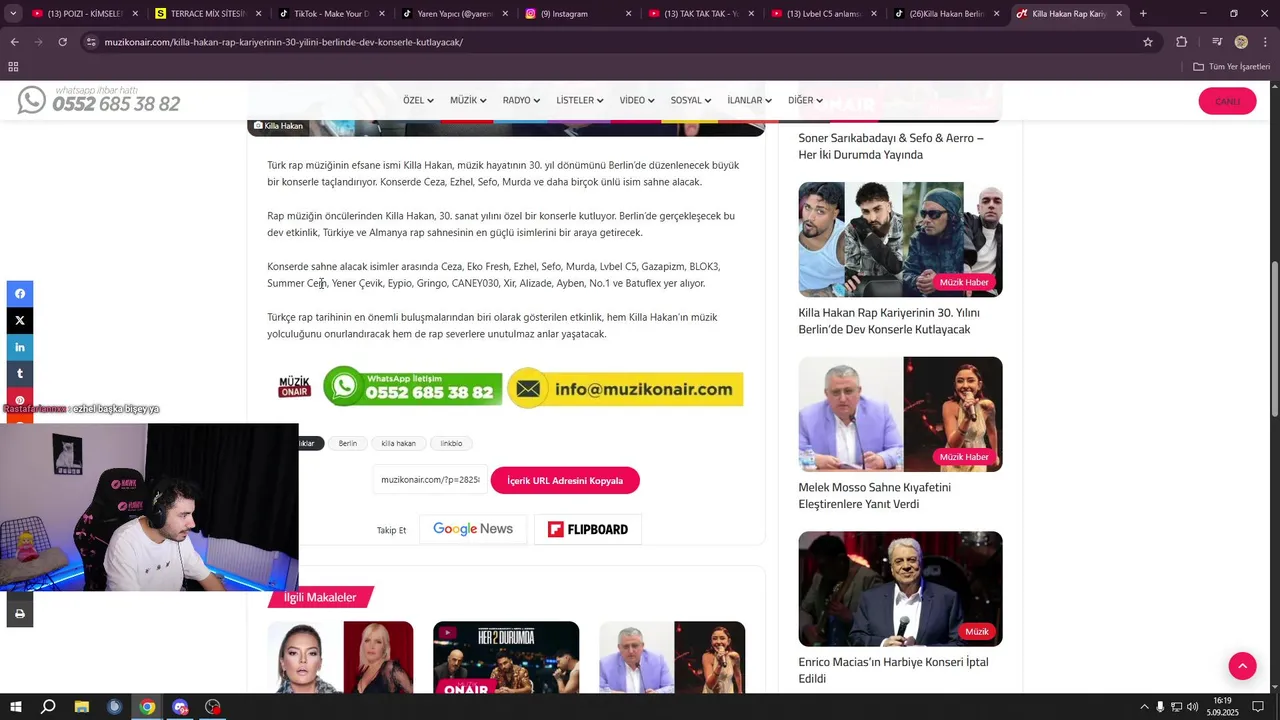Bookmark this page with the star icon
This screenshot has width=1280, height=720.
click(1148, 42)
